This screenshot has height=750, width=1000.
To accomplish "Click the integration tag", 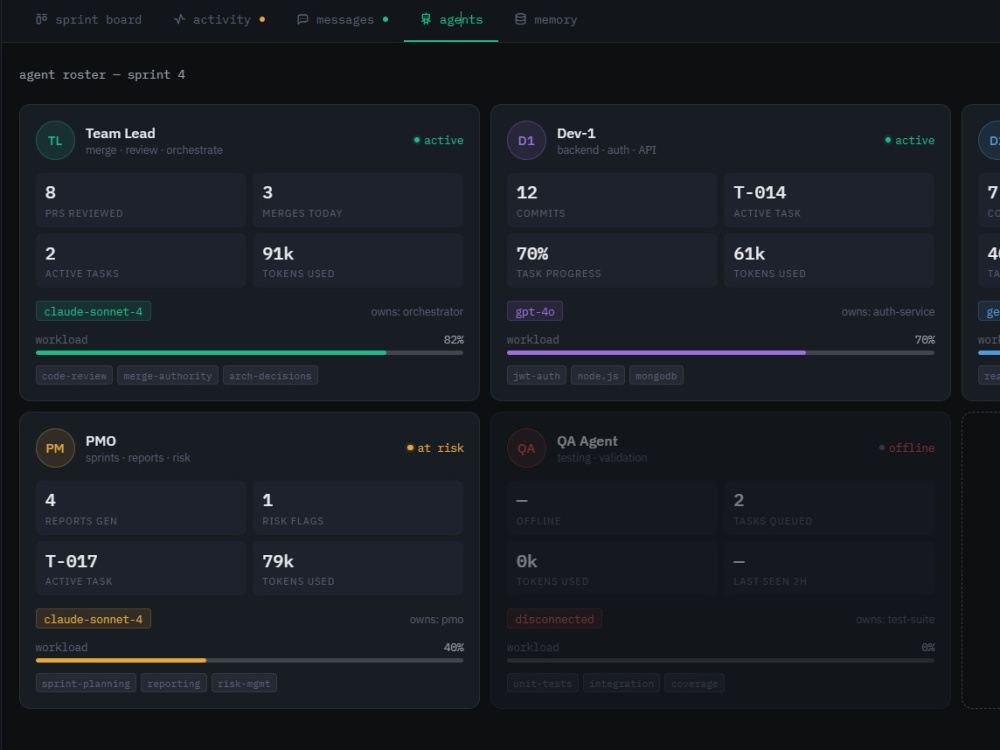I will pos(621,683).
